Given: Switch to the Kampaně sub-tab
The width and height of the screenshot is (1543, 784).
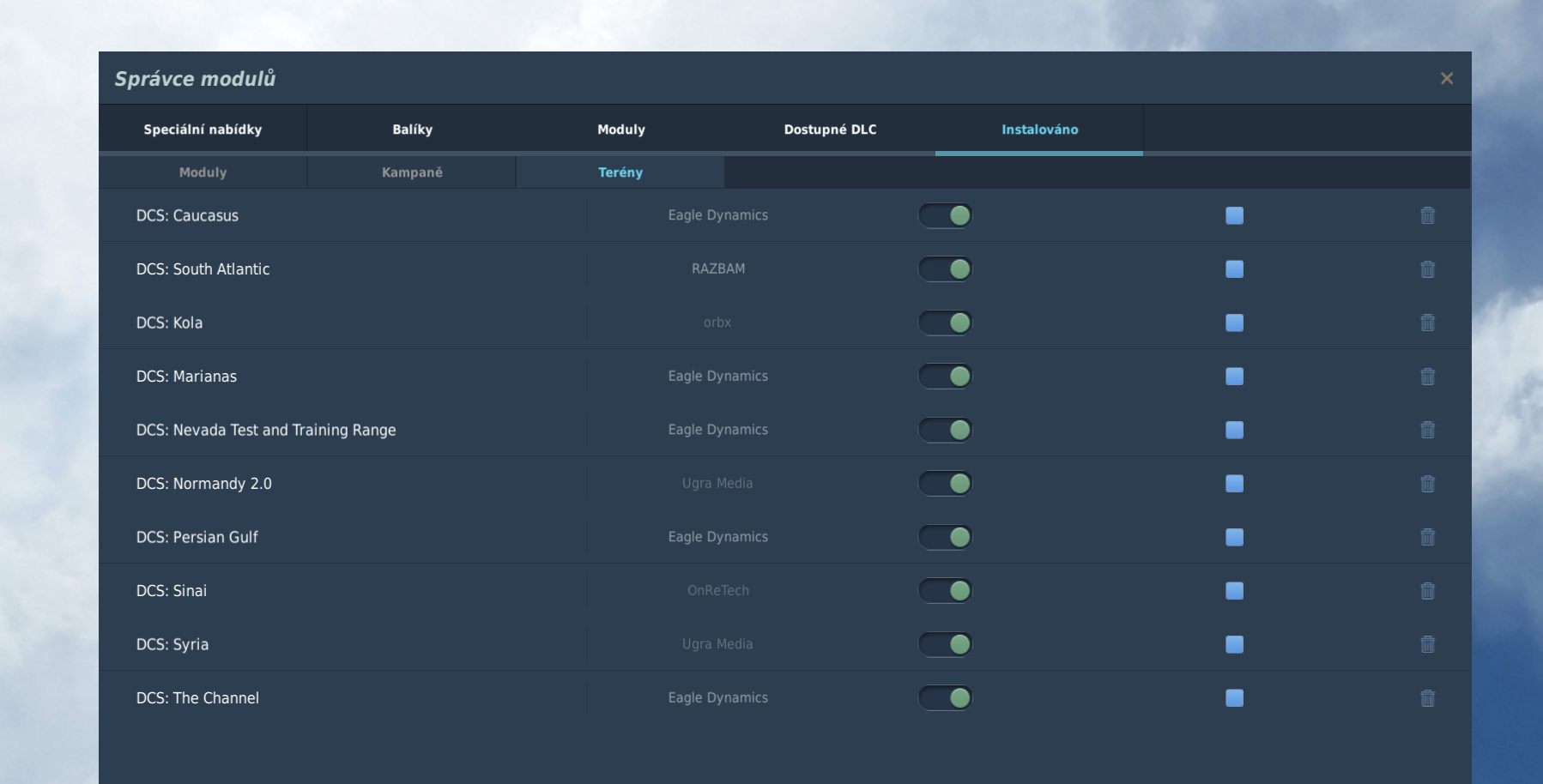Looking at the screenshot, I should tap(412, 172).
